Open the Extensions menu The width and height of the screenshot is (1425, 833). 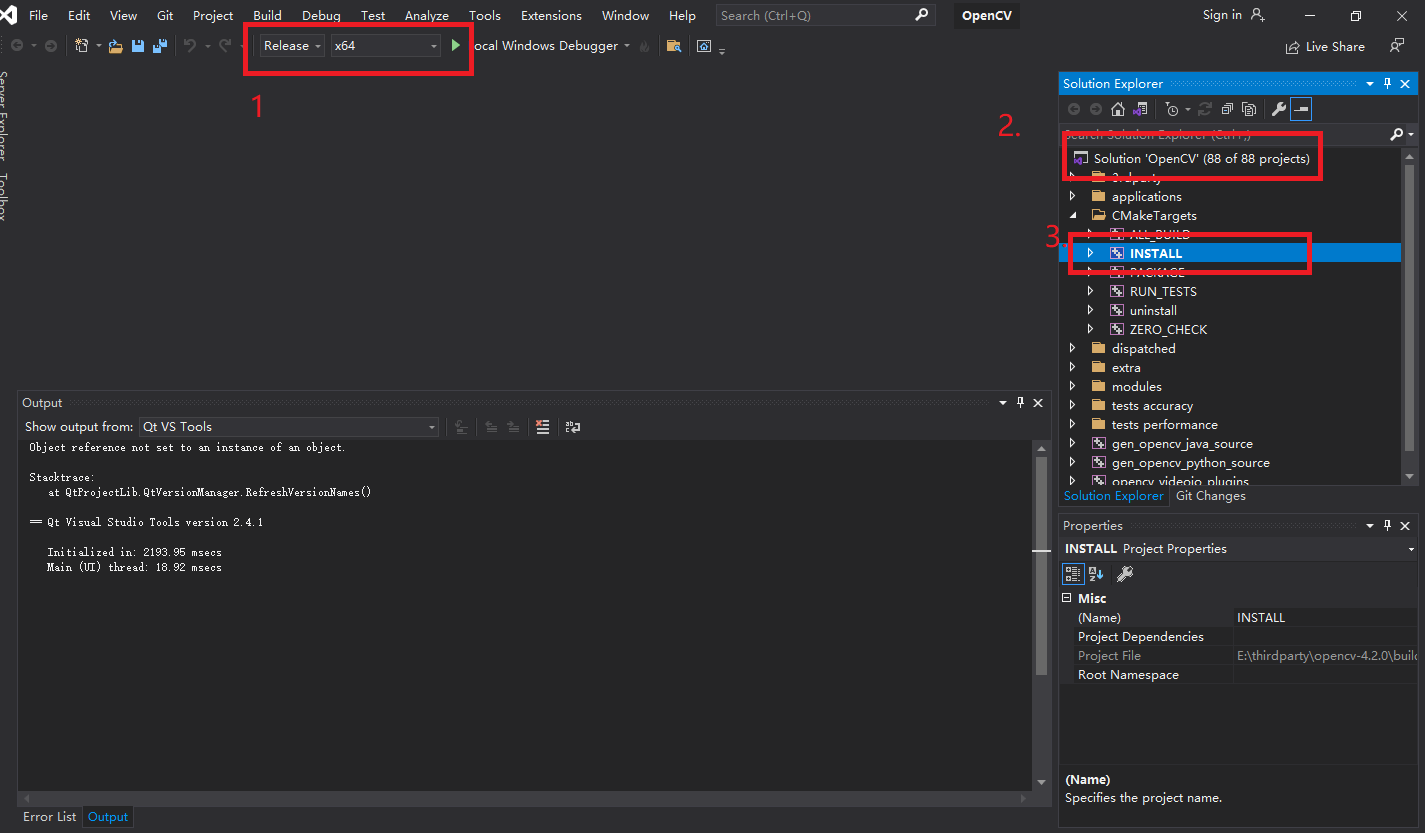click(x=551, y=15)
